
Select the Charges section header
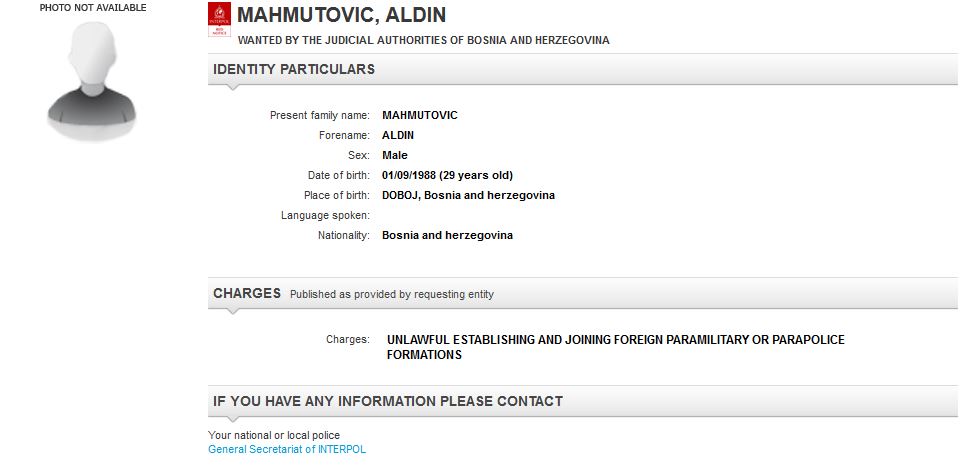tap(247, 294)
